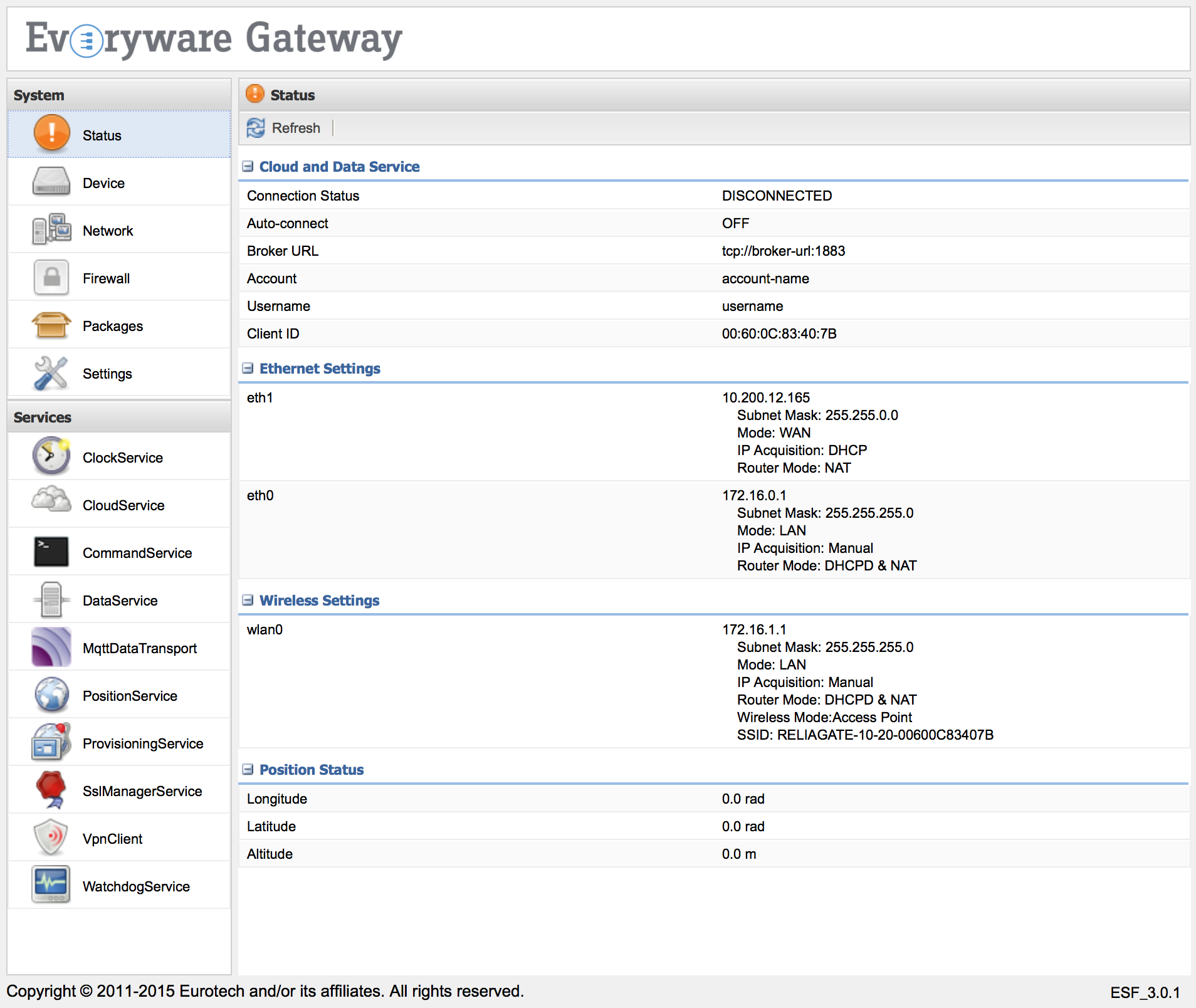Click the broker URL tcp://broker-url:1883

pyautogui.click(x=784, y=251)
